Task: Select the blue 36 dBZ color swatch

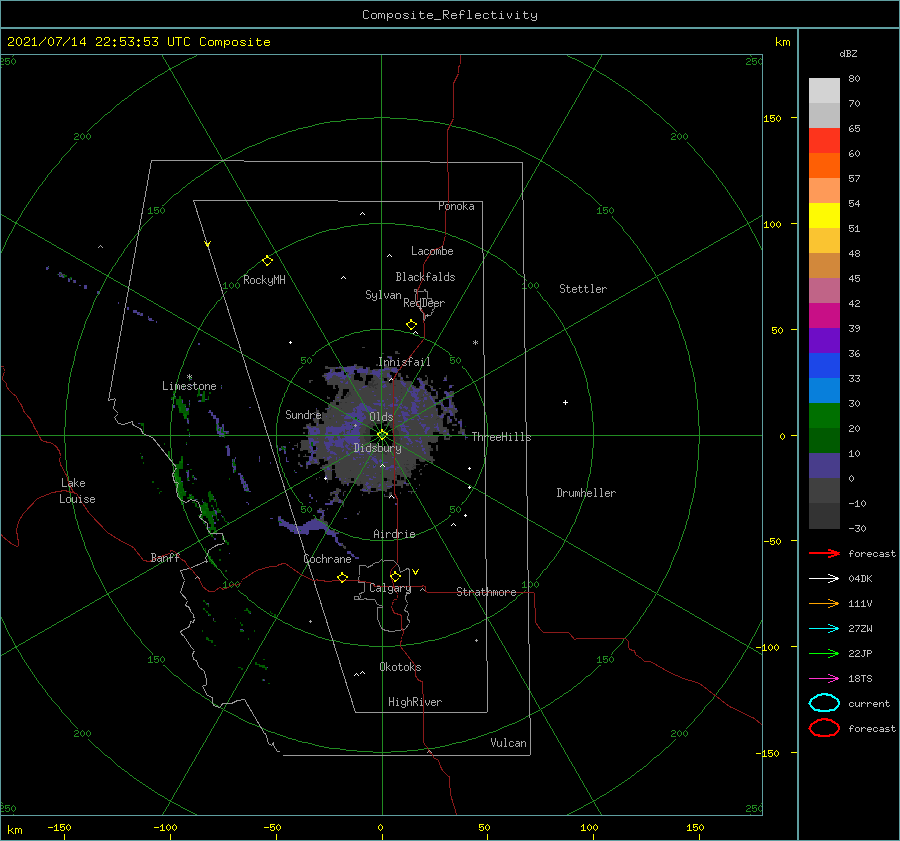Action: coord(824,365)
